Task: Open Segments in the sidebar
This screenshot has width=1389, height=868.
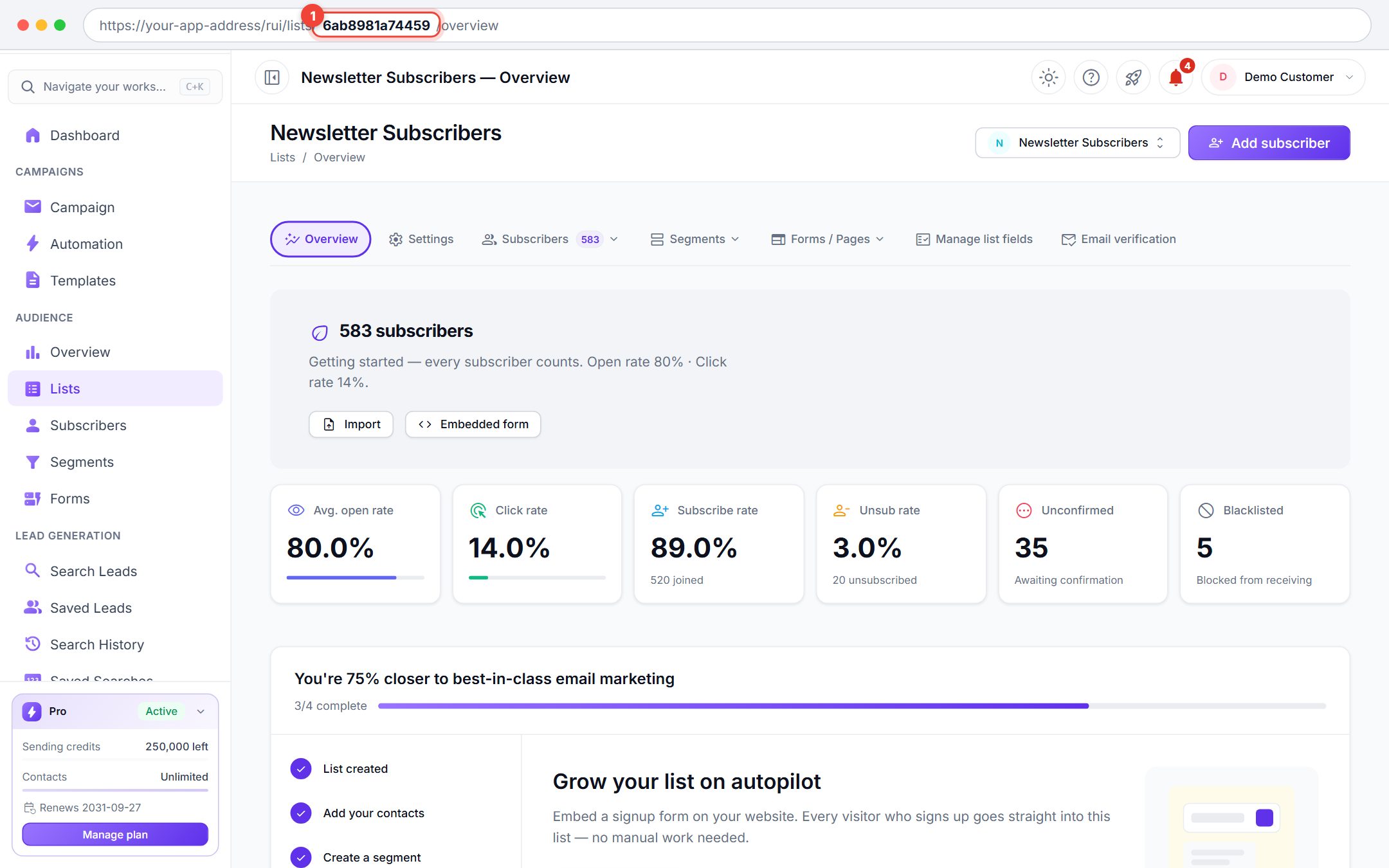Action: pos(115,462)
